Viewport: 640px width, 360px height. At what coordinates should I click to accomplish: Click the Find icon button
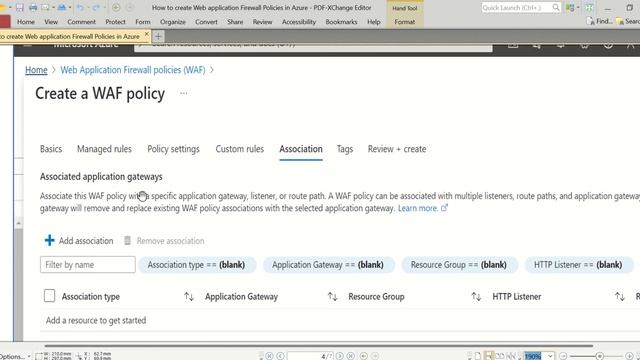pyautogui.click(x=599, y=21)
